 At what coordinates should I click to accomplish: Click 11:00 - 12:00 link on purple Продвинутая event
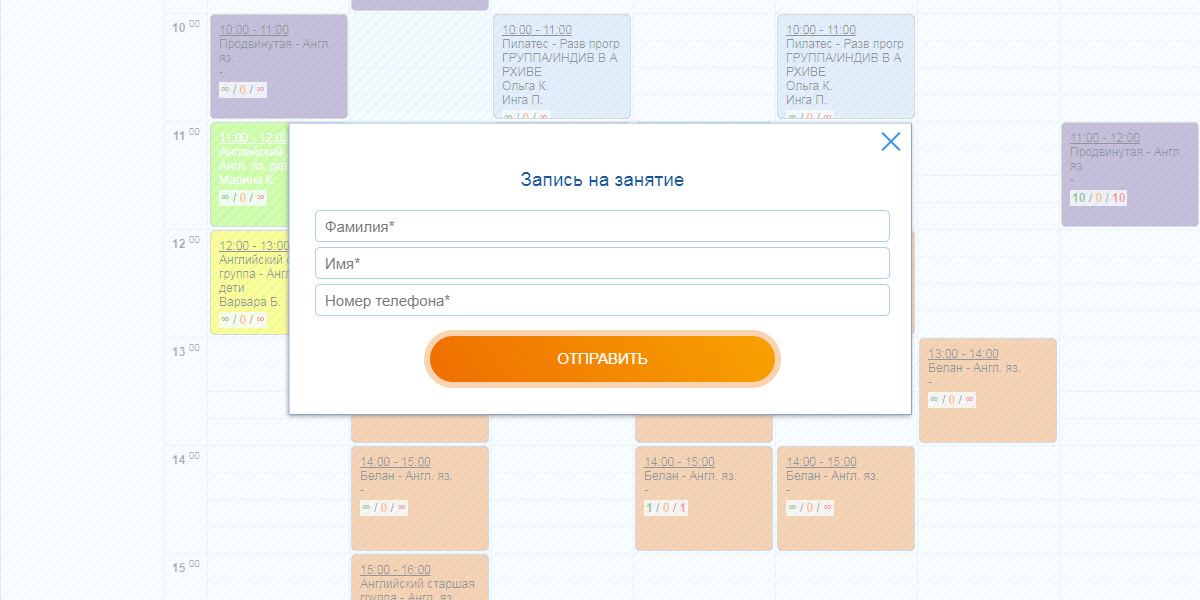[x=1104, y=138]
